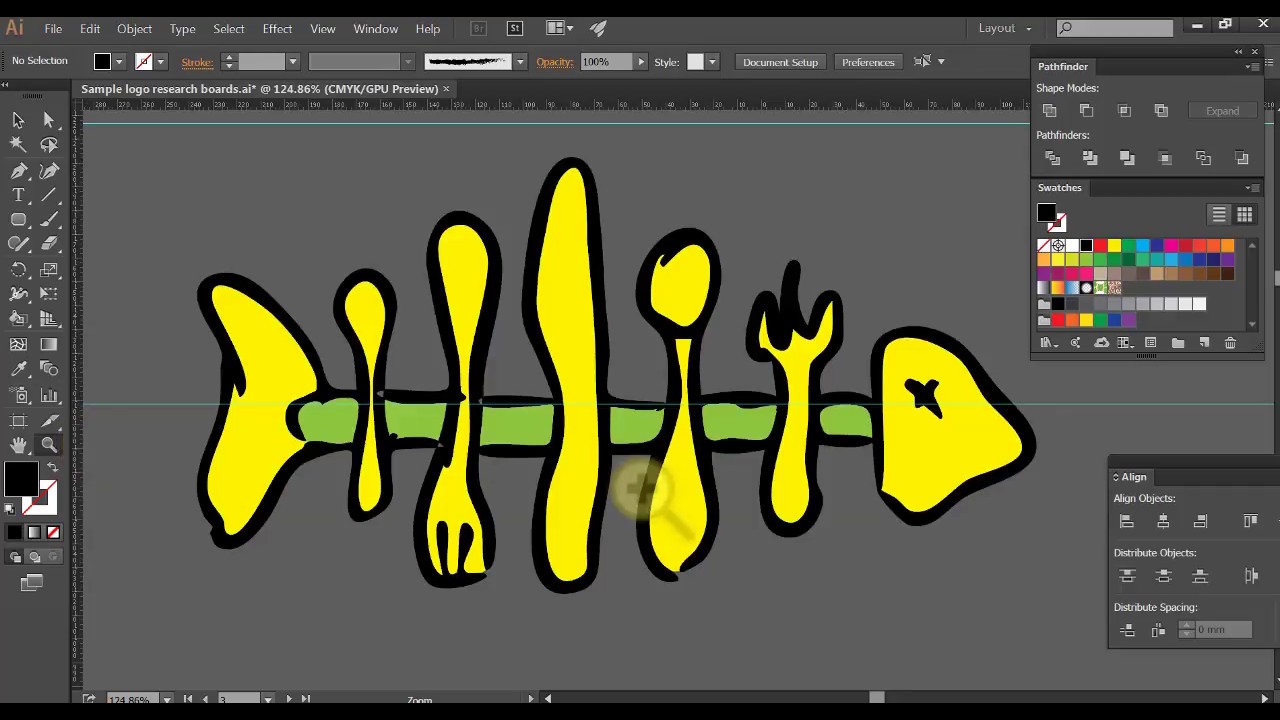Viewport: 1280px width, 720px height.
Task: Choose the Line Segment tool
Action: (48, 195)
